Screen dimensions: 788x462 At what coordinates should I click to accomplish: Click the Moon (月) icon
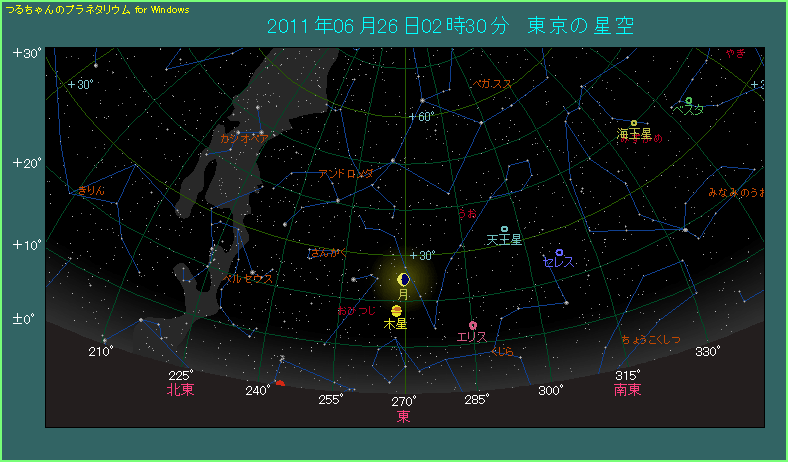click(x=404, y=278)
